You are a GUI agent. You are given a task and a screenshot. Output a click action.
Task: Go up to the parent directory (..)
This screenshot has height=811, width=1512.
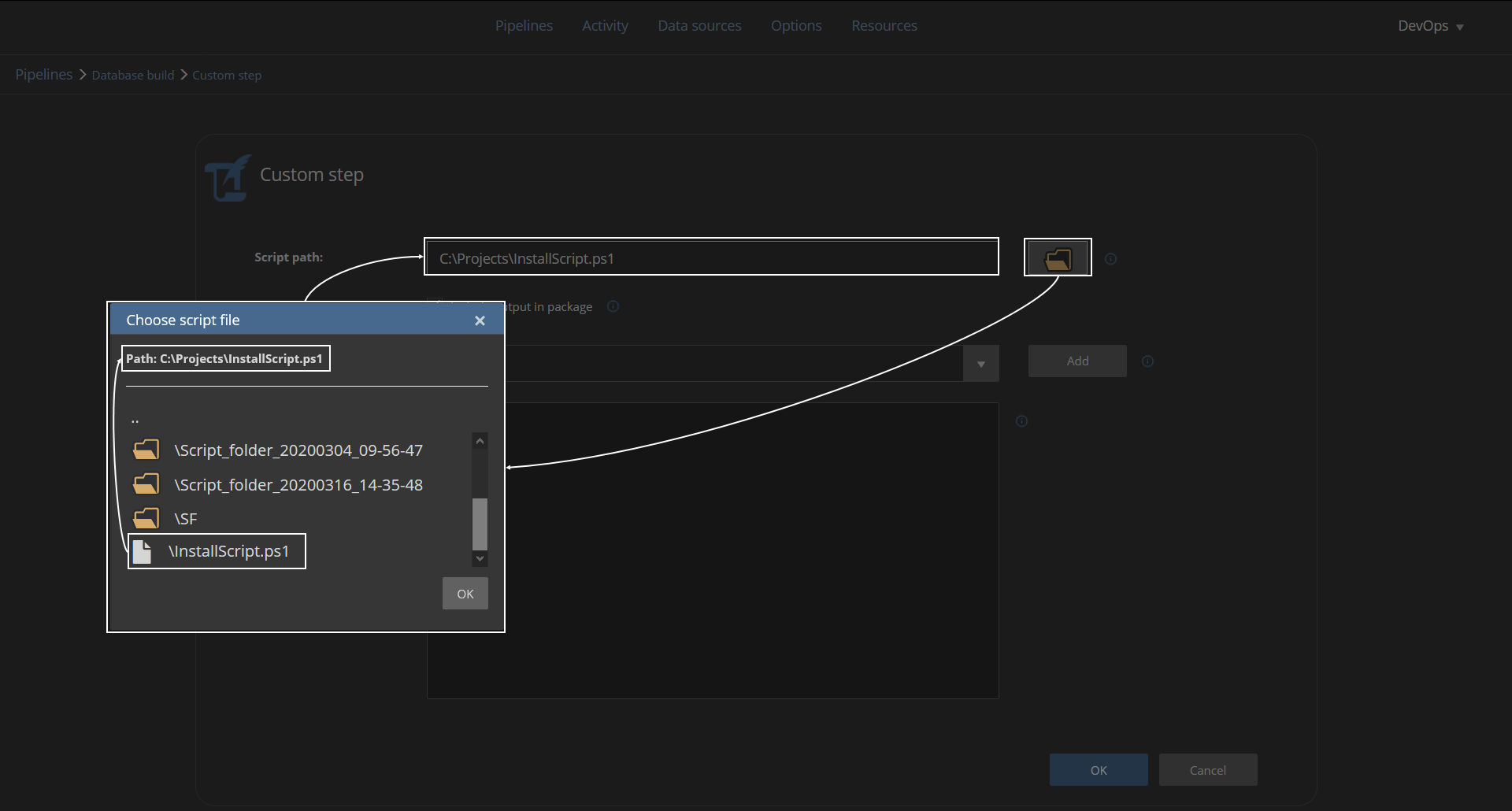[135, 420]
